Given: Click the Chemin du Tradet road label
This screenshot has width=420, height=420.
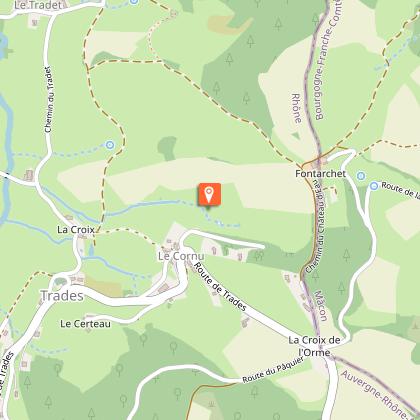Looking at the screenshot, I should 49,99.
